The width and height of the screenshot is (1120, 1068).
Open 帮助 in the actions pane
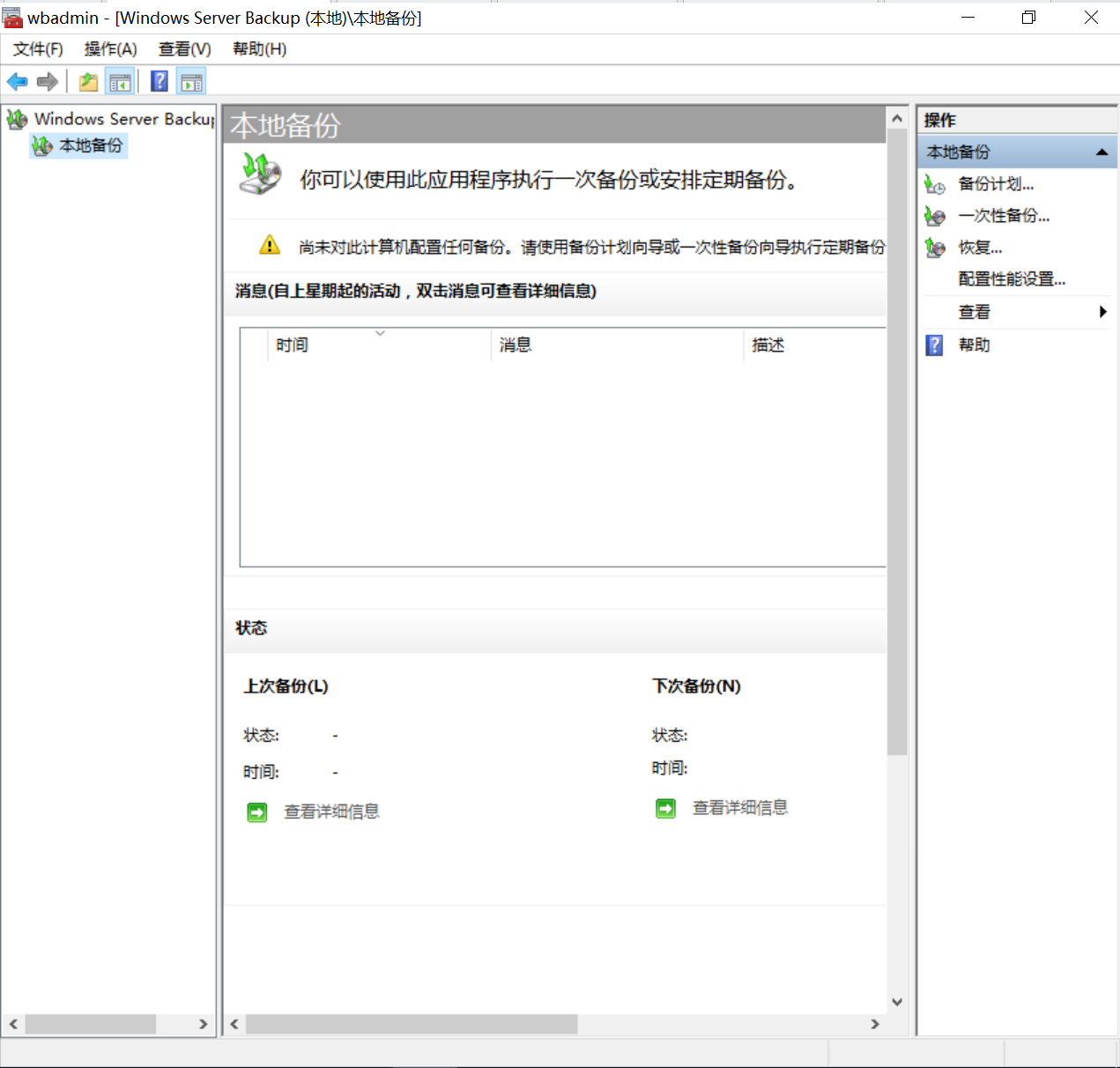975,345
